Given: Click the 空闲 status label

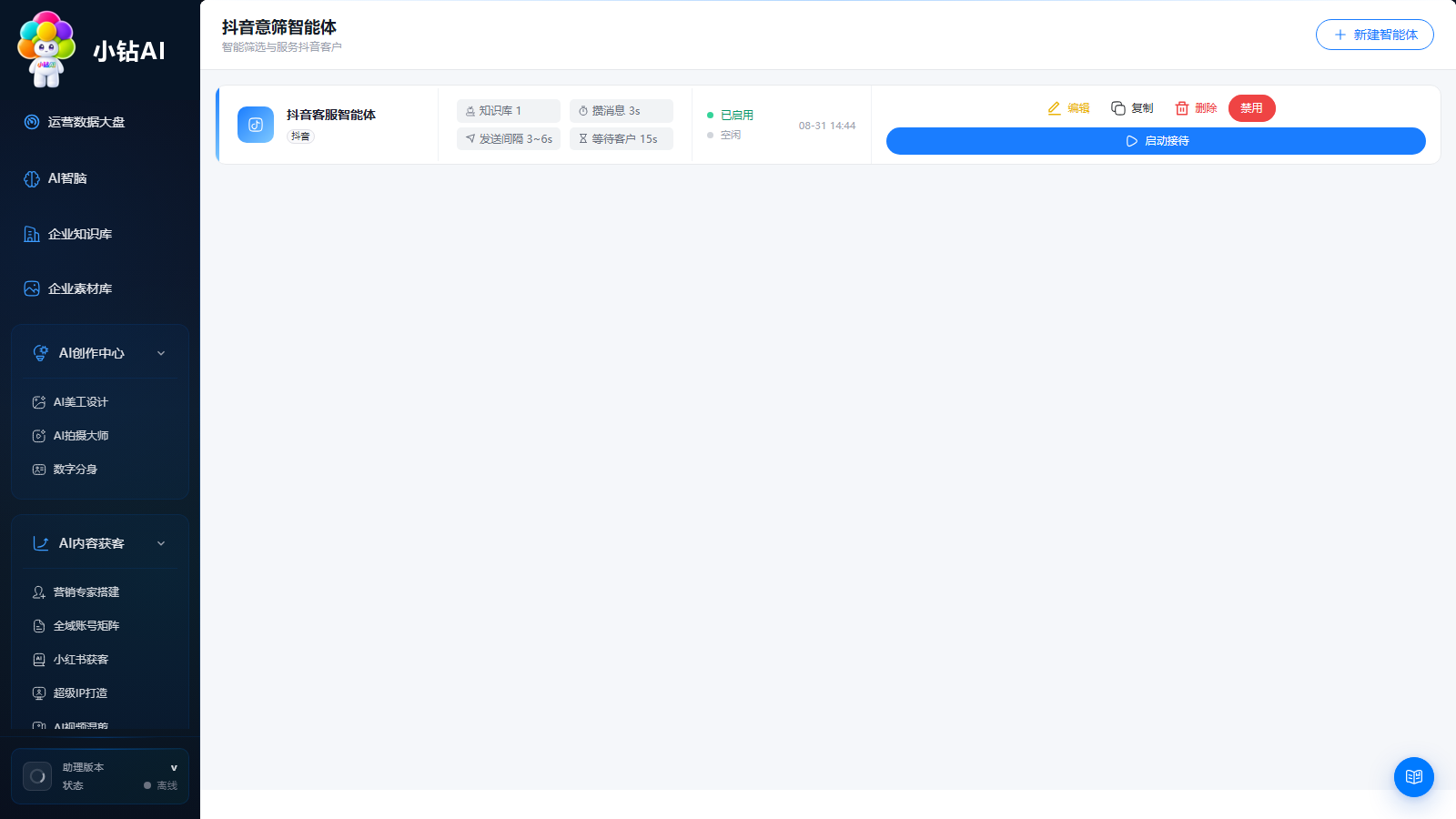Looking at the screenshot, I should 731,135.
